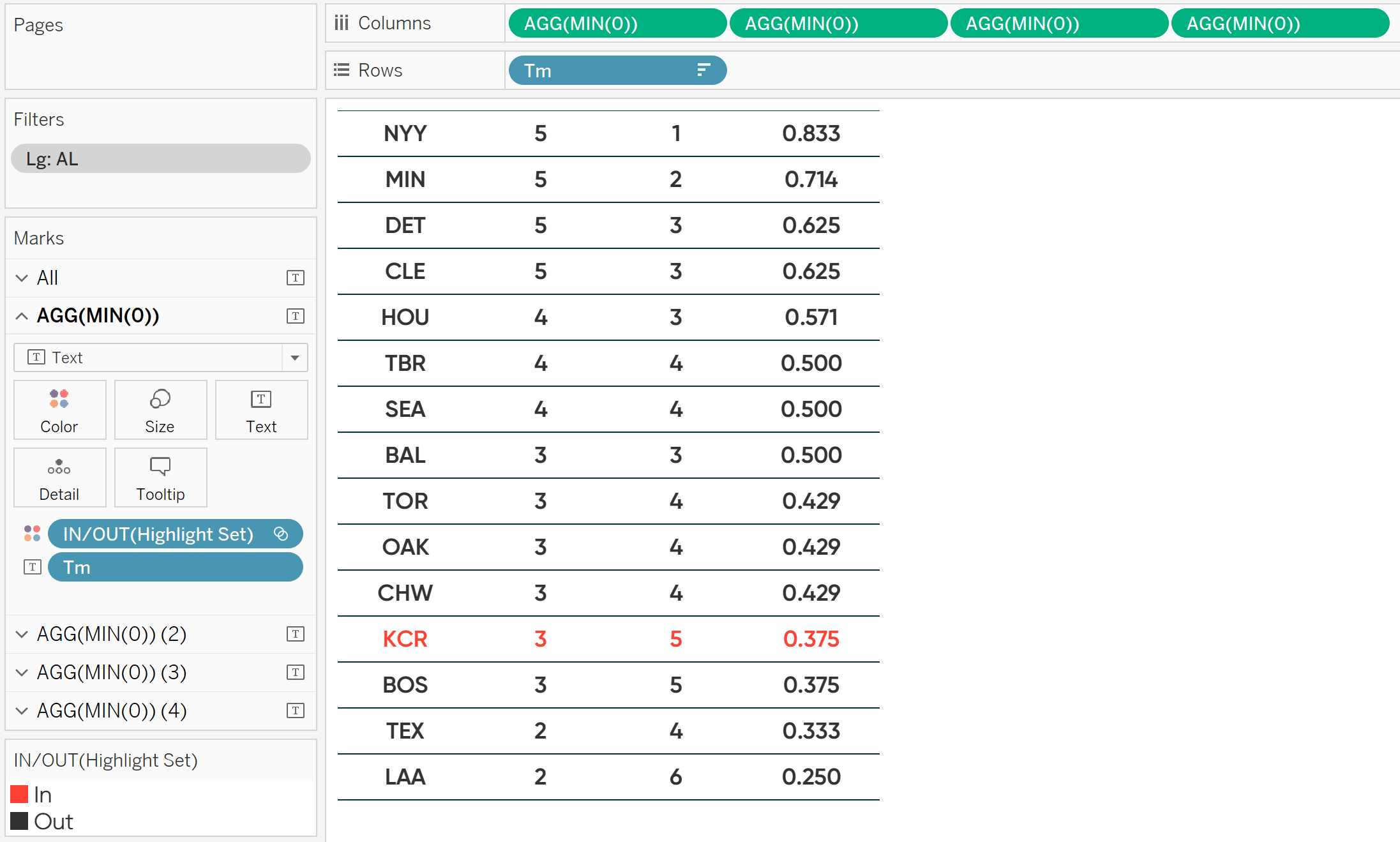The width and height of the screenshot is (1400, 842).
Task: Click first AGG(MIN(0)) pill in Columns
Action: click(617, 24)
